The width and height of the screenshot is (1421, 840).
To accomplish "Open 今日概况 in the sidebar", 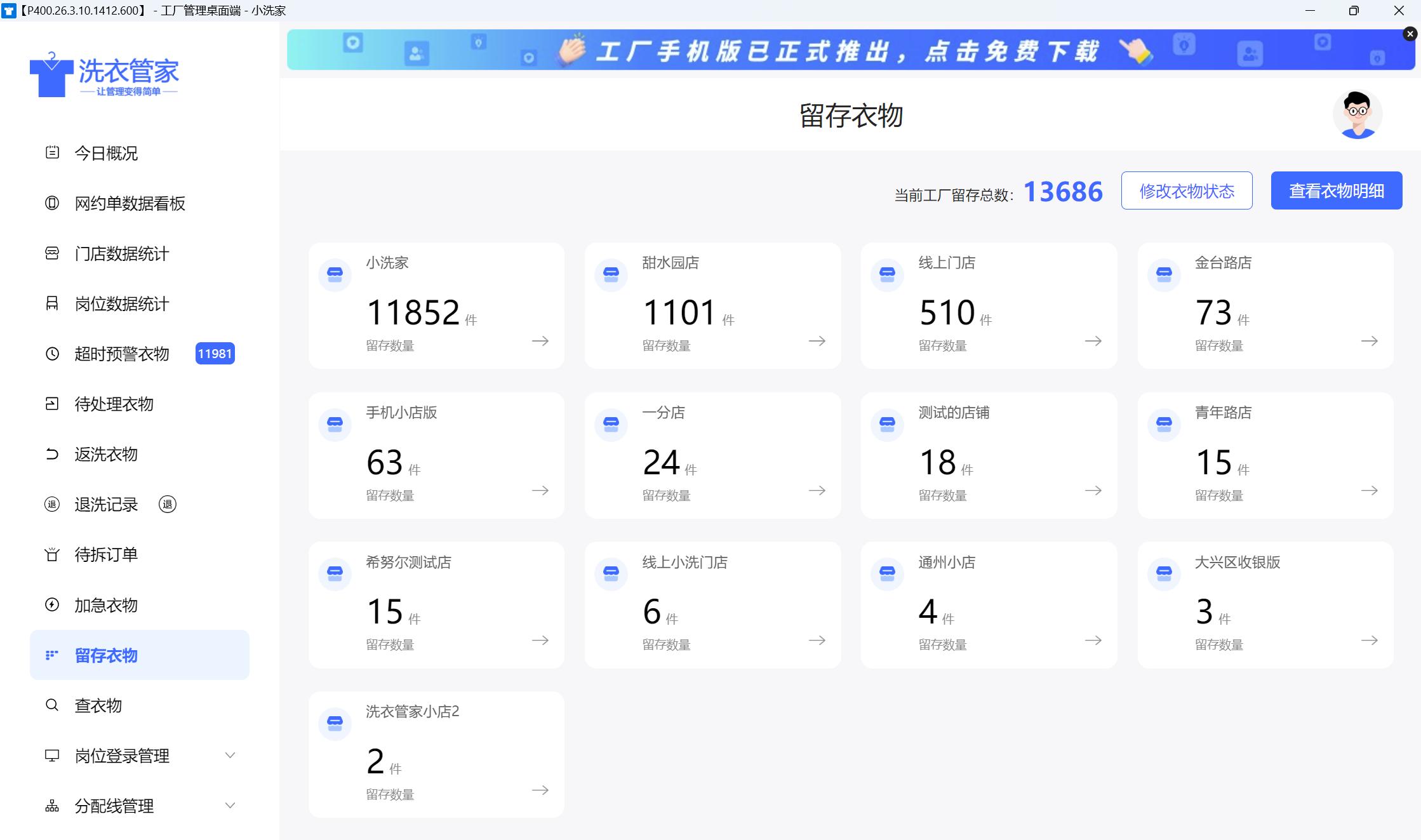I will 106,153.
